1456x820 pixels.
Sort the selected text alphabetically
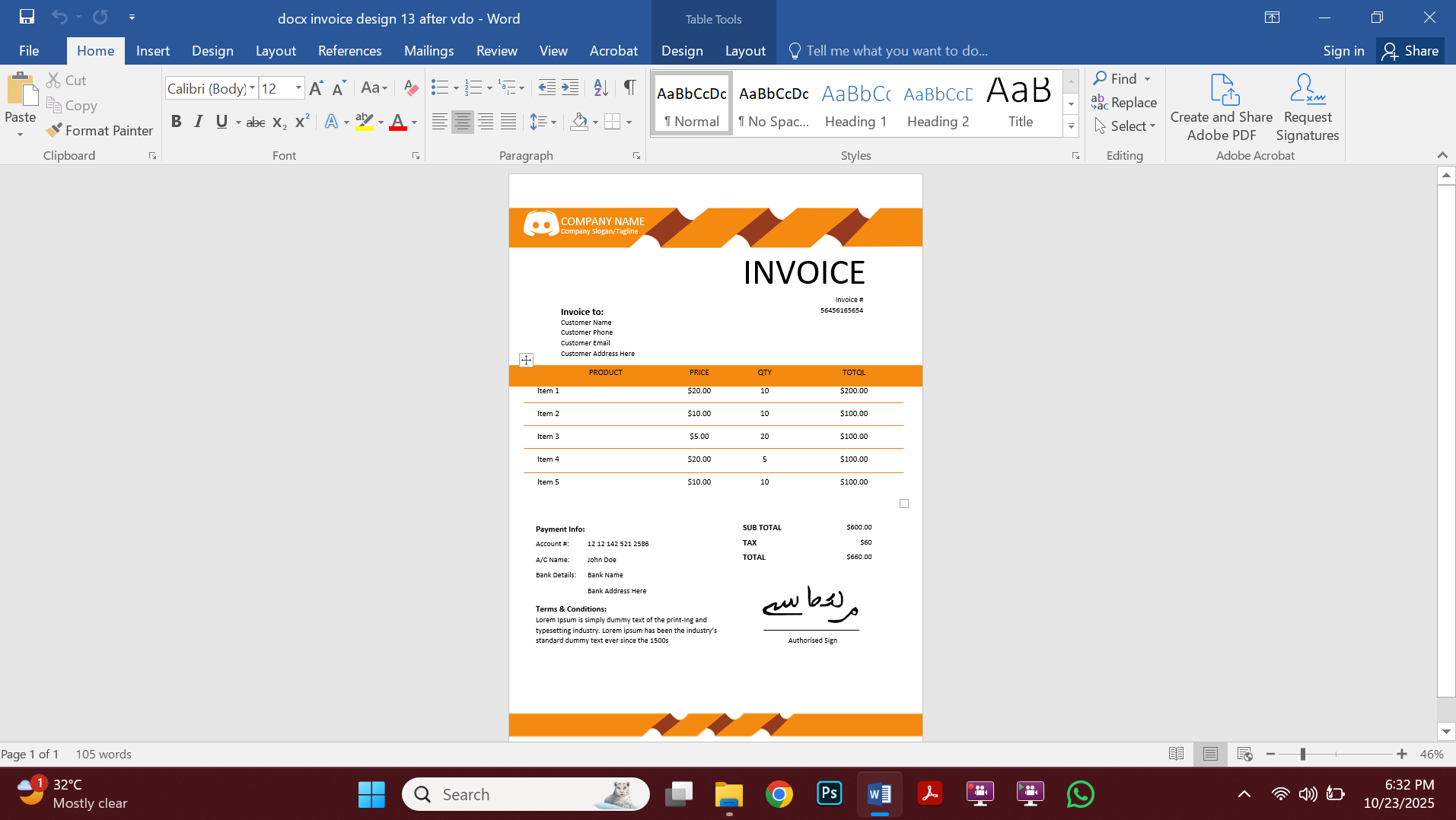pyautogui.click(x=600, y=87)
